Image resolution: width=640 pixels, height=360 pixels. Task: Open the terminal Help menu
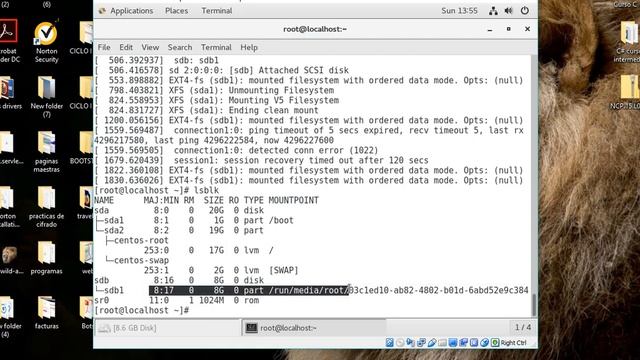tap(249, 47)
